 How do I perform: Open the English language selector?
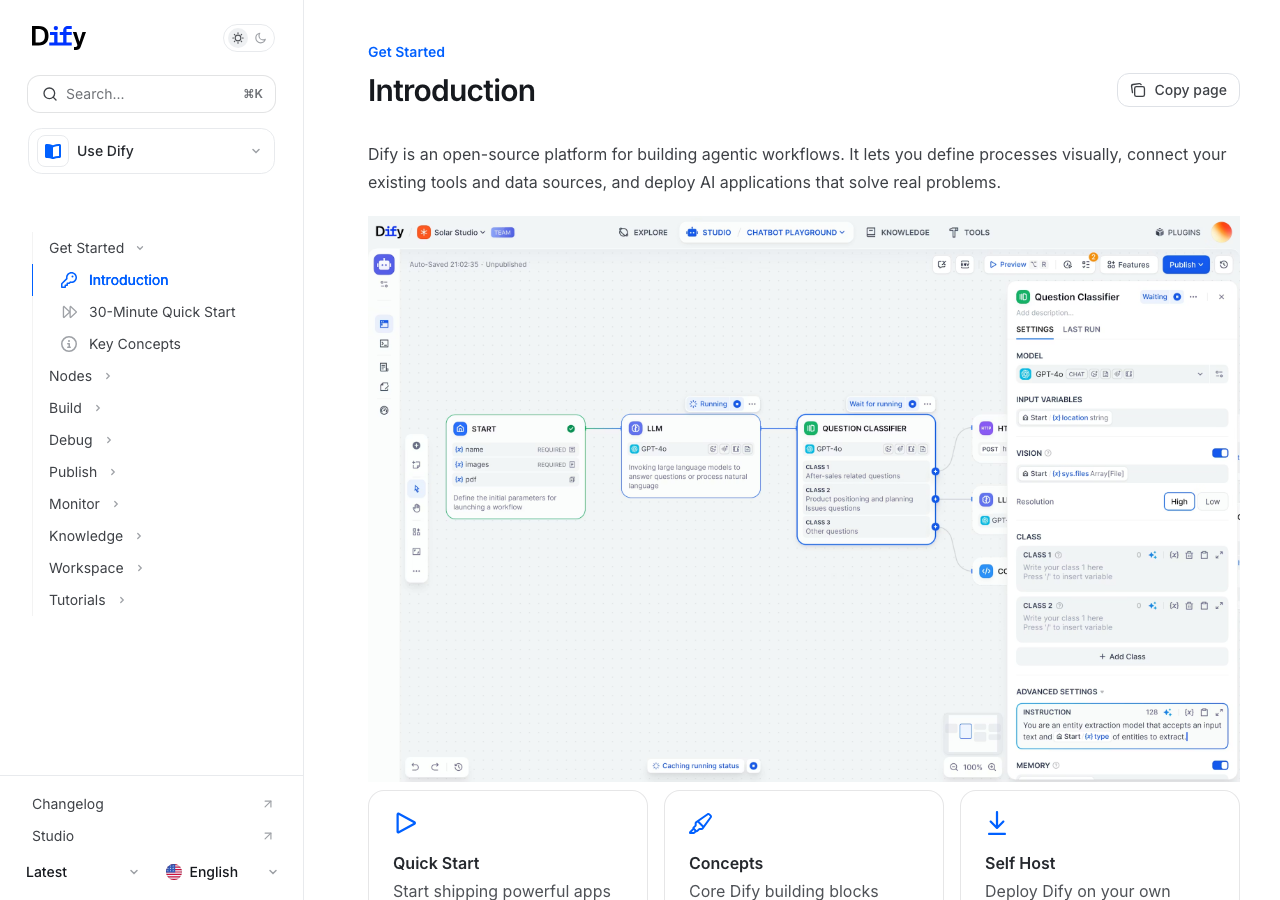click(221, 872)
